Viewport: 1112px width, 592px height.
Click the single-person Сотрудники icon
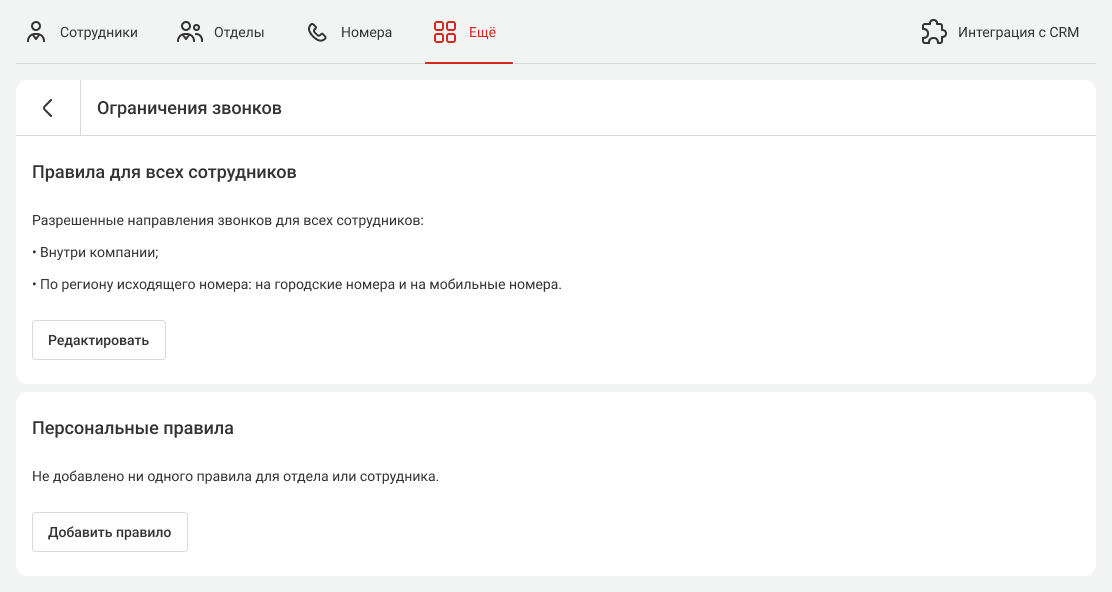[36, 32]
